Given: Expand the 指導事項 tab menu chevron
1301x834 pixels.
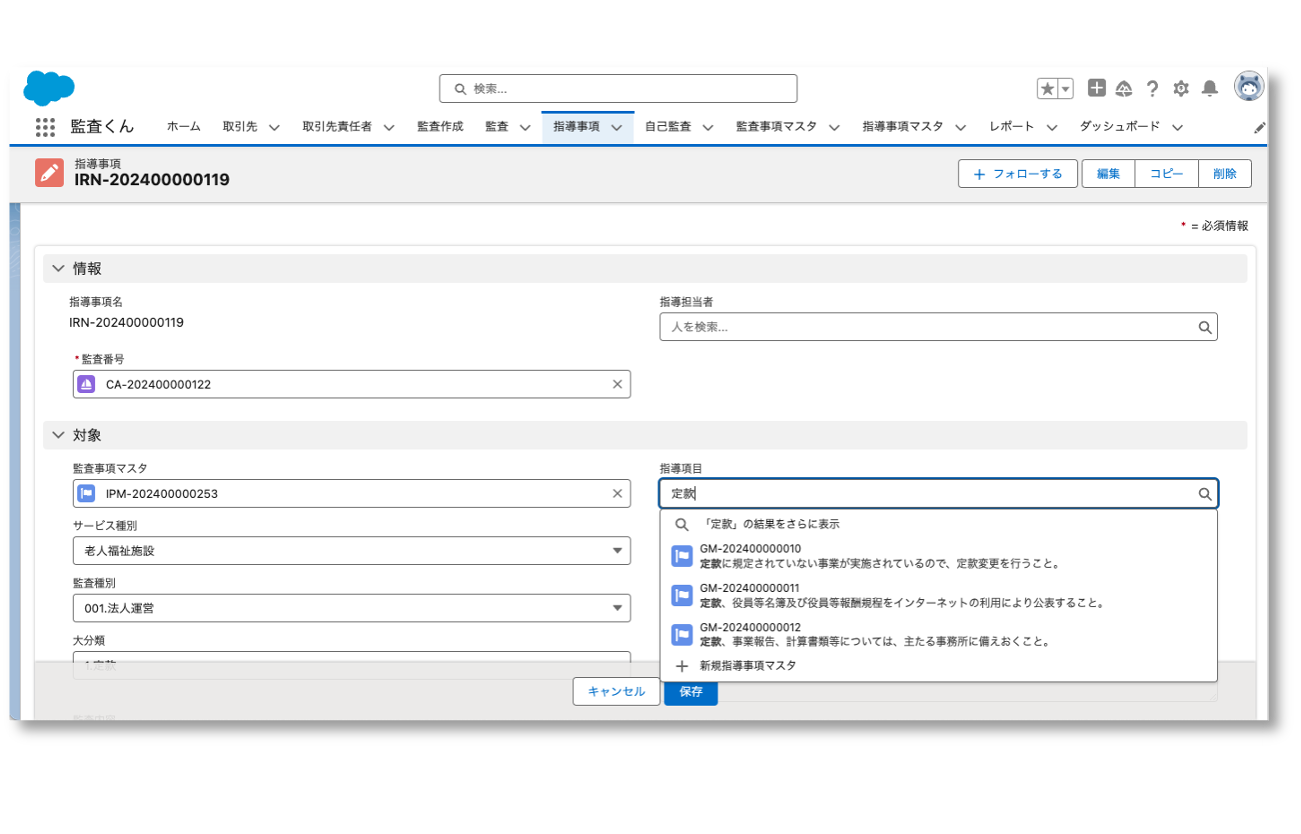Looking at the screenshot, I should click(617, 127).
